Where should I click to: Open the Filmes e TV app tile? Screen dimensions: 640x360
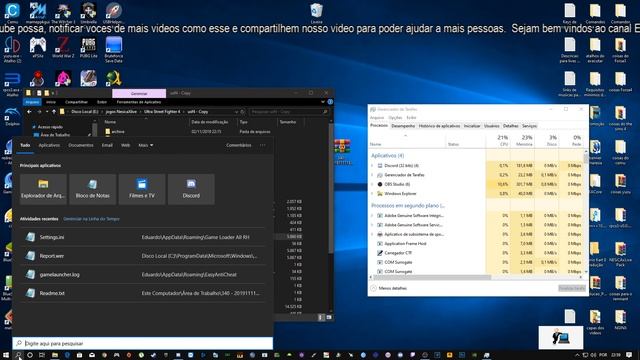point(142,189)
